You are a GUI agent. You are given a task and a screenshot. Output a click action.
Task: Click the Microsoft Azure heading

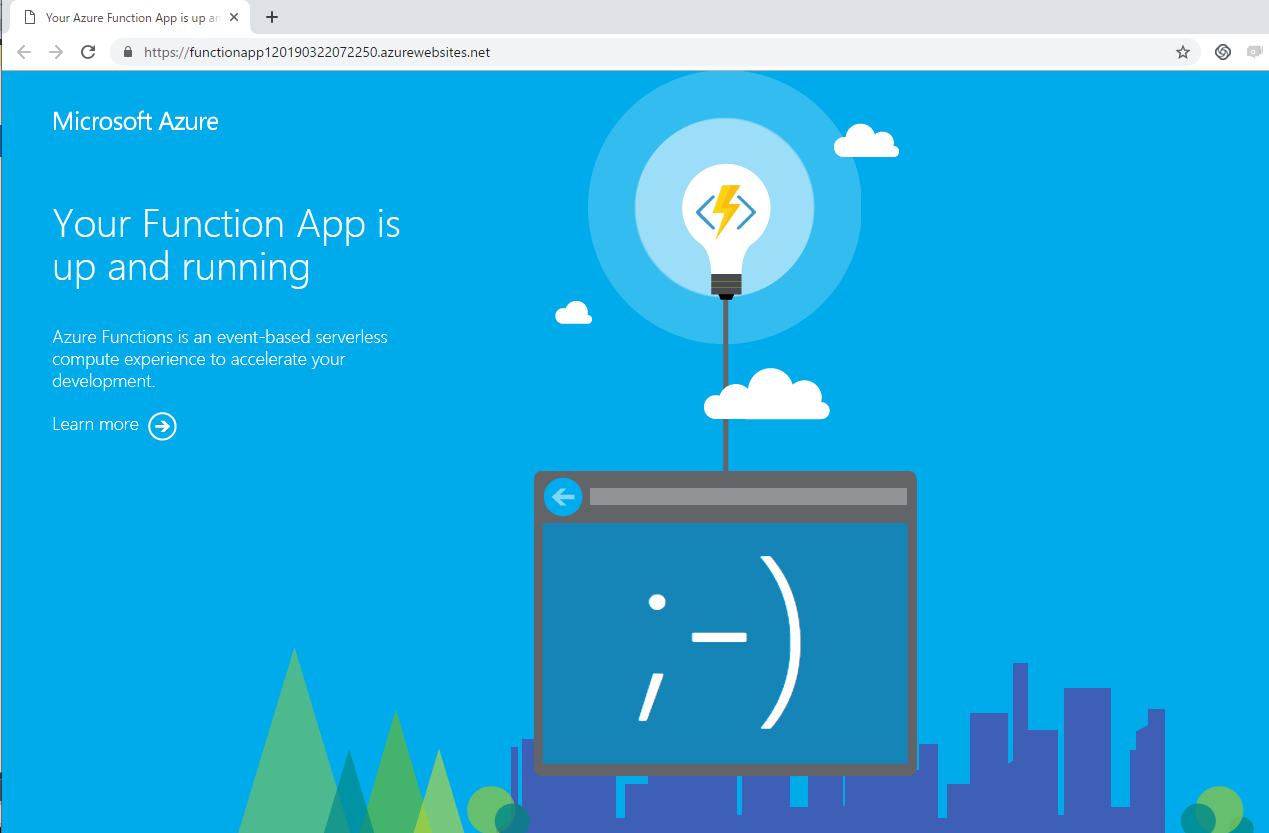(135, 121)
